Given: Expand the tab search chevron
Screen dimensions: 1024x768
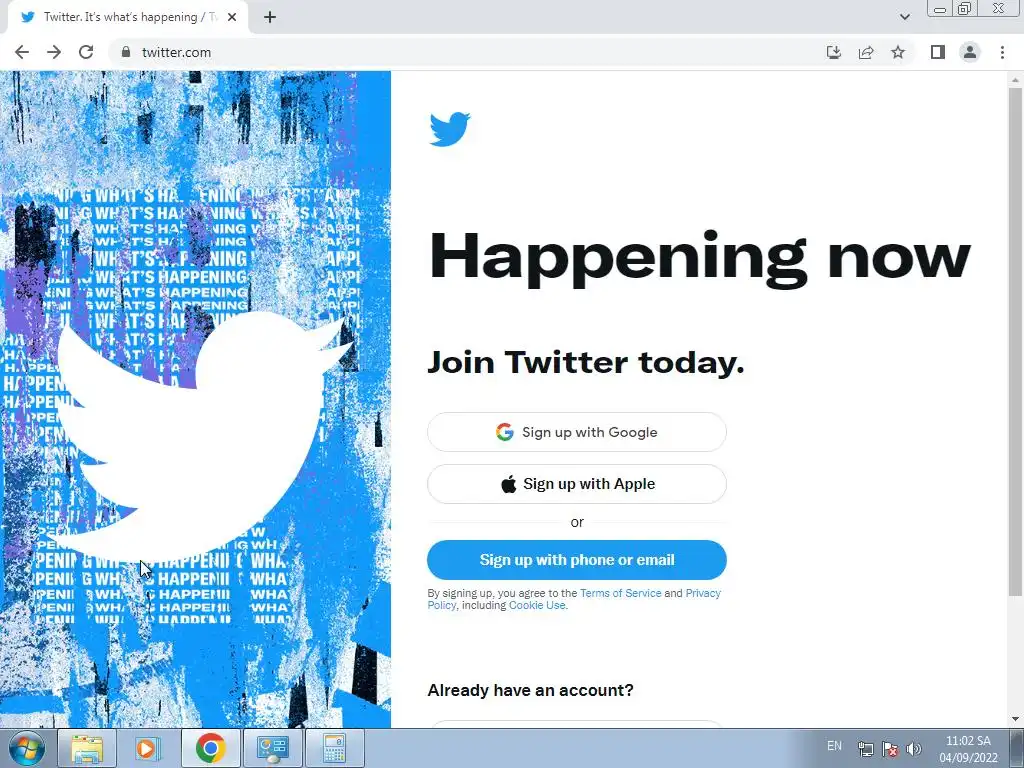Looking at the screenshot, I should pos(904,17).
